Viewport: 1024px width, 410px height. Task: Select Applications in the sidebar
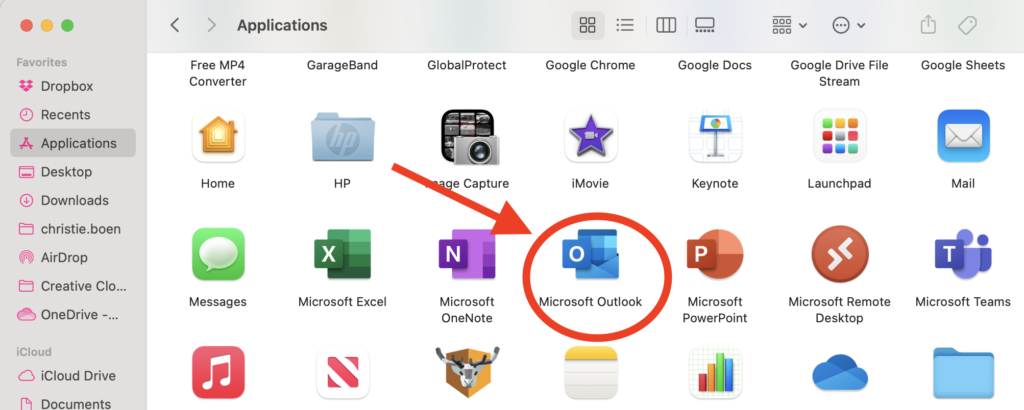(x=73, y=143)
